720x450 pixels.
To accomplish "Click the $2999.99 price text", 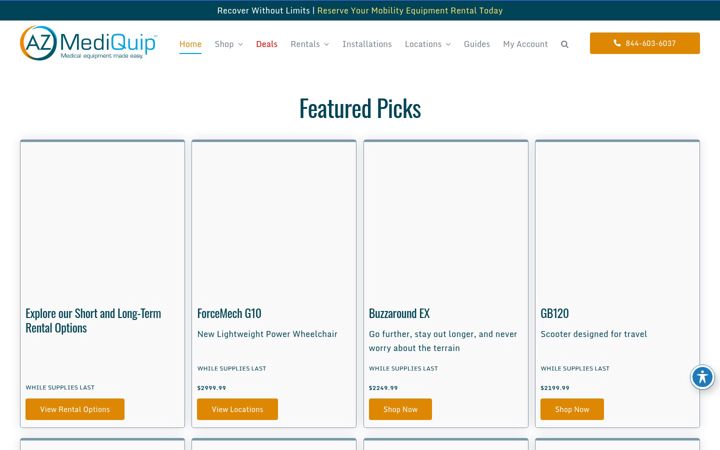I will tap(212, 388).
